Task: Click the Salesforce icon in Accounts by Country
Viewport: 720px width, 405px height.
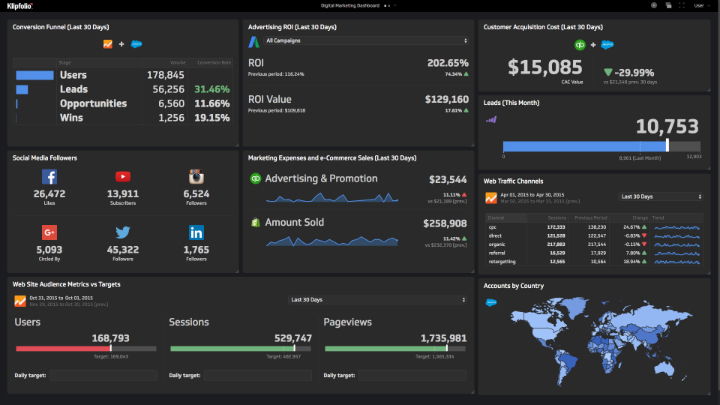Action: point(491,302)
